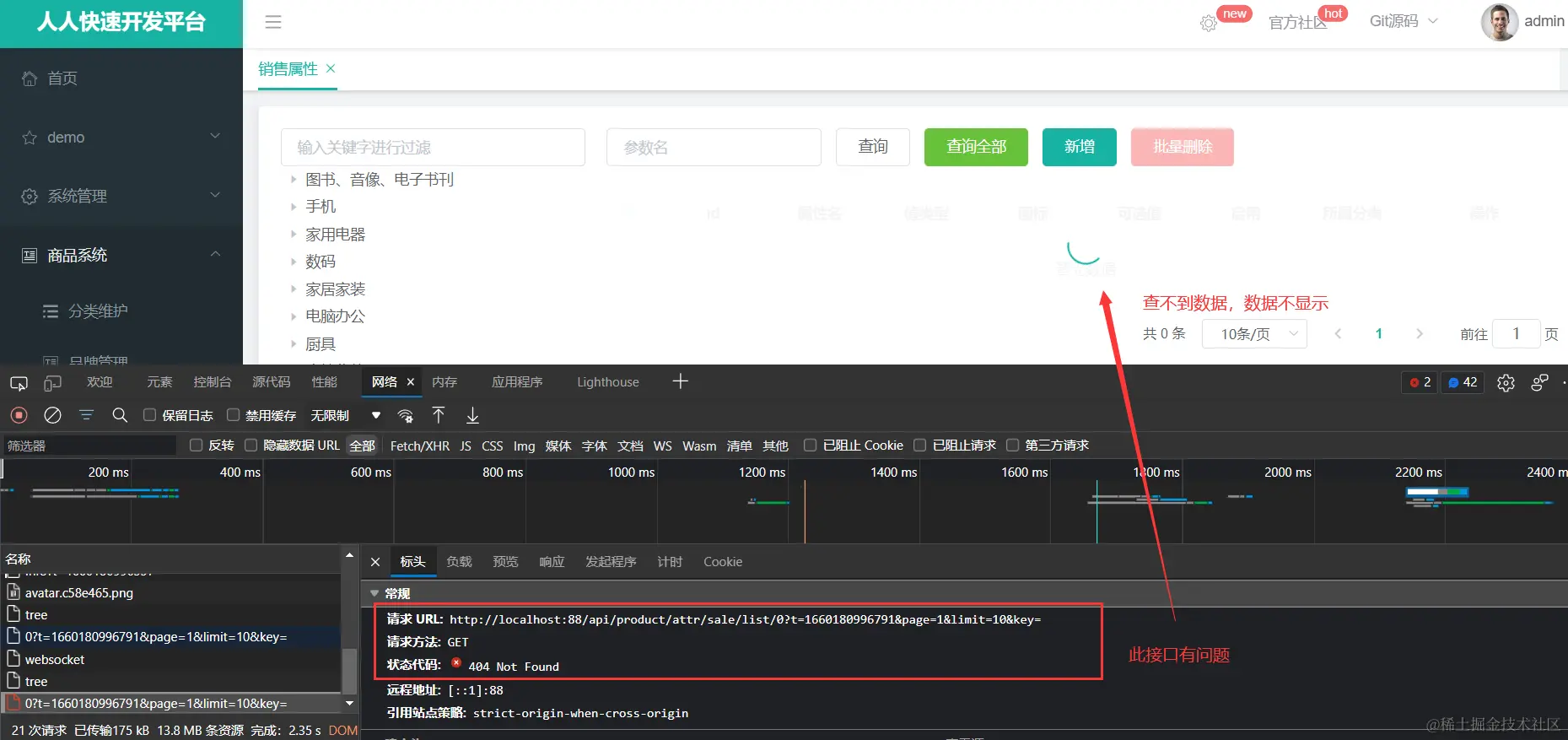Enable 第三方请求 checkbox
The width and height of the screenshot is (1568, 740).
click(x=1012, y=445)
